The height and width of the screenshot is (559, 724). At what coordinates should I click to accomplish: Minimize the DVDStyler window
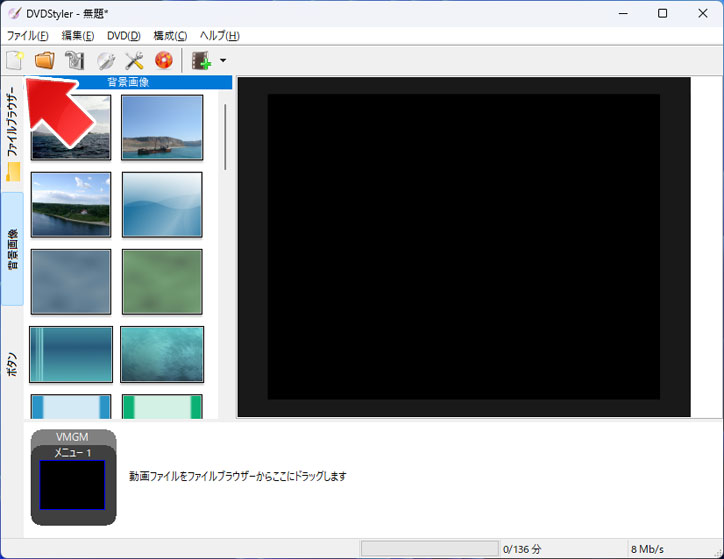623,13
